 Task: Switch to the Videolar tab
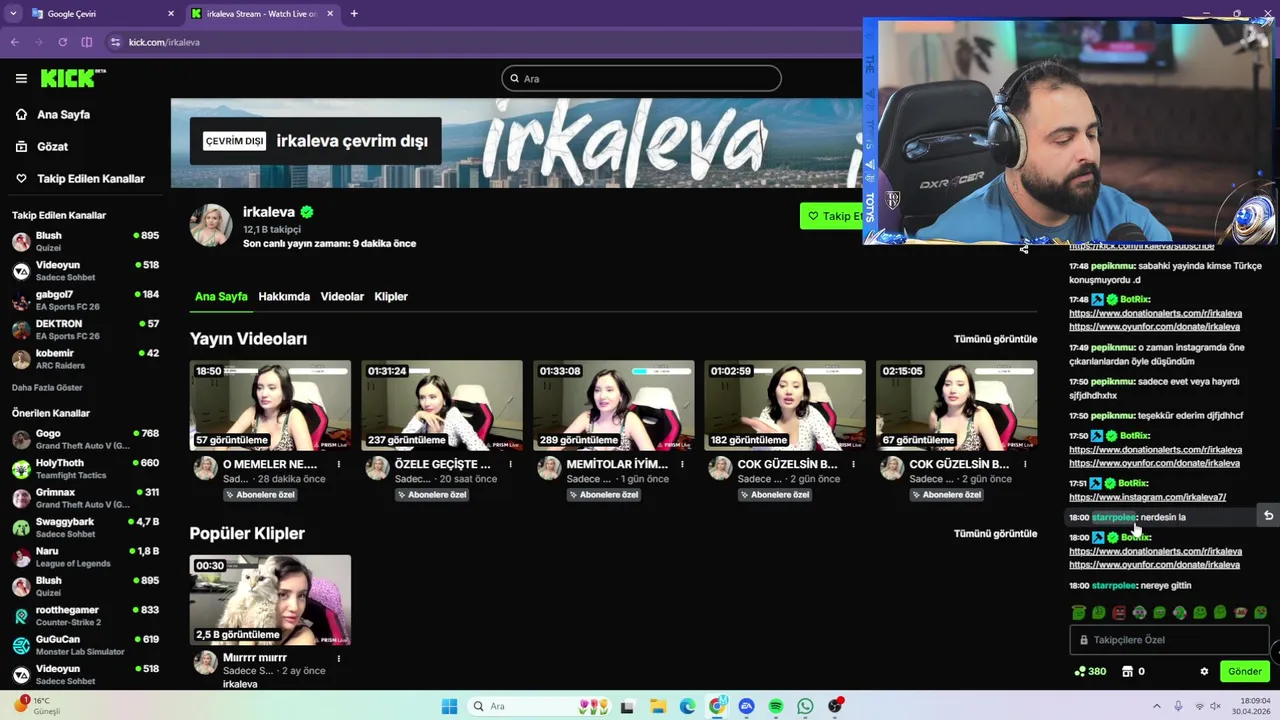click(342, 296)
